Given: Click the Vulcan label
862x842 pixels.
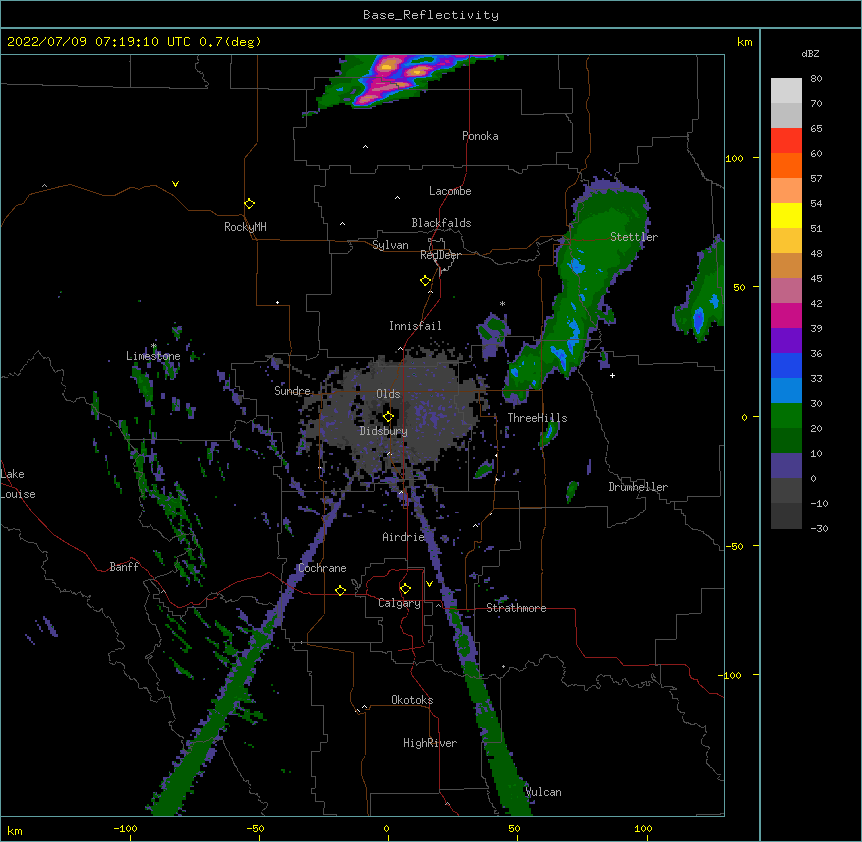Looking at the screenshot, I should click(543, 792).
